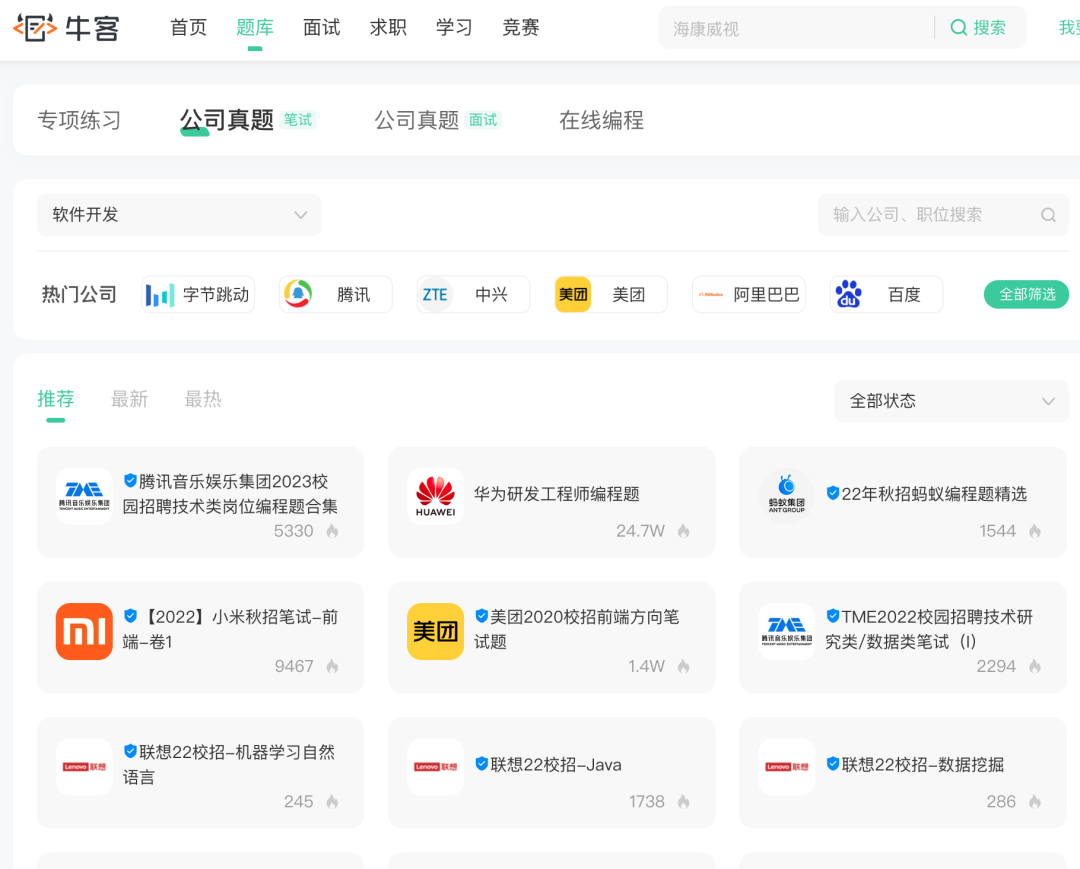Click the 字节跳动 logo icon
1080x869 pixels.
[x=160, y=295]
